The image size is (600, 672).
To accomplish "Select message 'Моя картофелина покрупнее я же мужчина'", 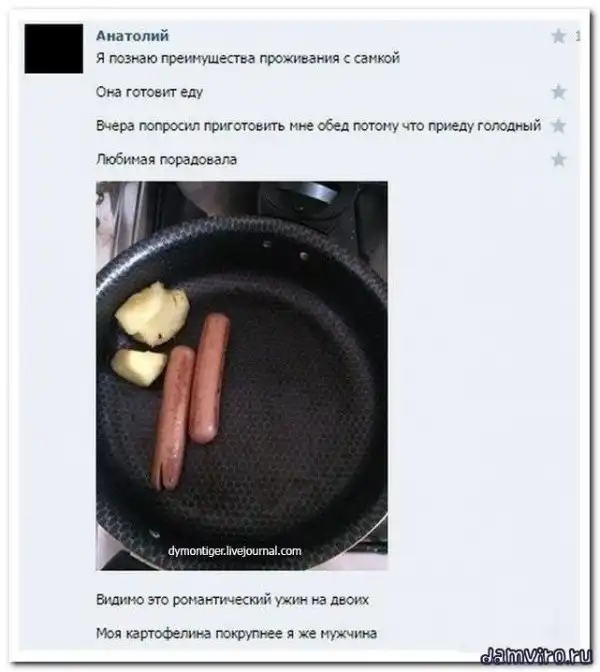I will point(237,633).
